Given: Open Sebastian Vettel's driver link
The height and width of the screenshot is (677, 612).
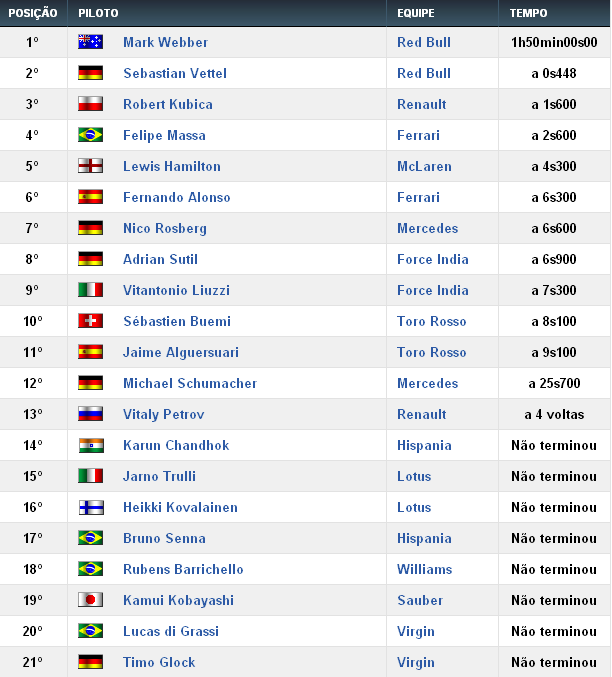Looking at the screenshot, I should point(174,73).
